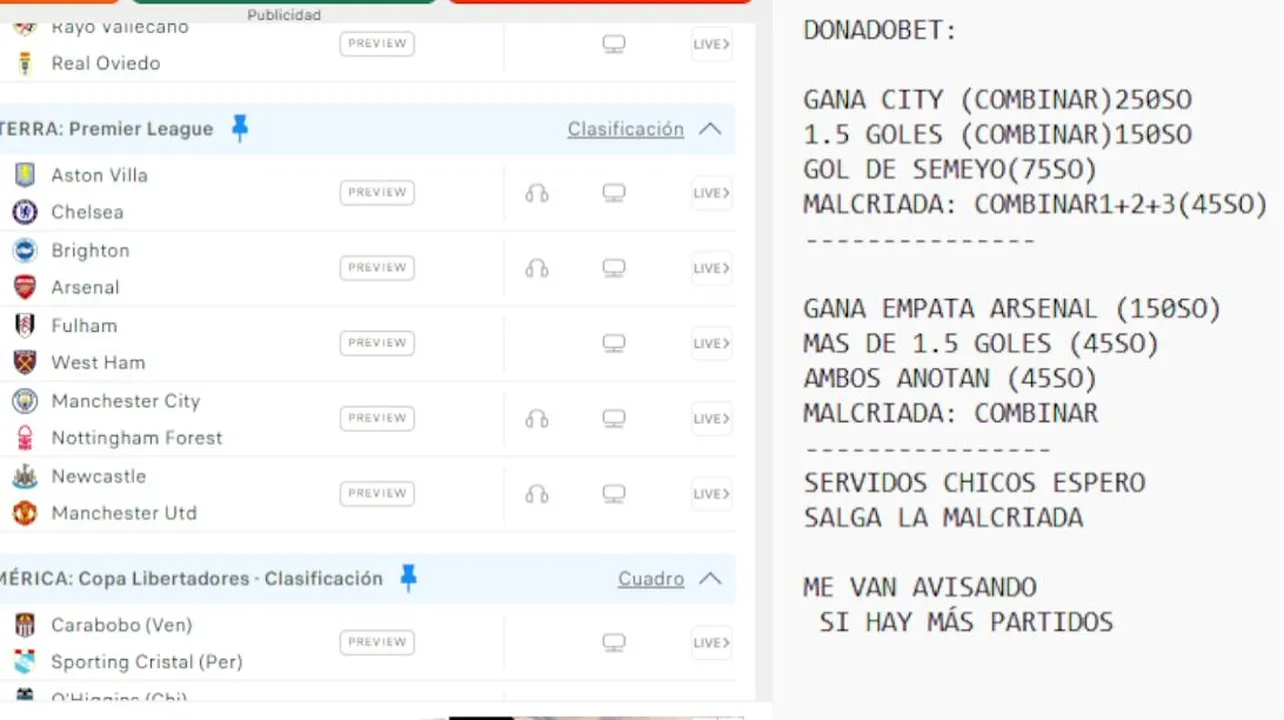Screen dimensions: 1284x720
Task: Open Preview for Manchester City vs Nottingham Forest
Action: point(377,418)
